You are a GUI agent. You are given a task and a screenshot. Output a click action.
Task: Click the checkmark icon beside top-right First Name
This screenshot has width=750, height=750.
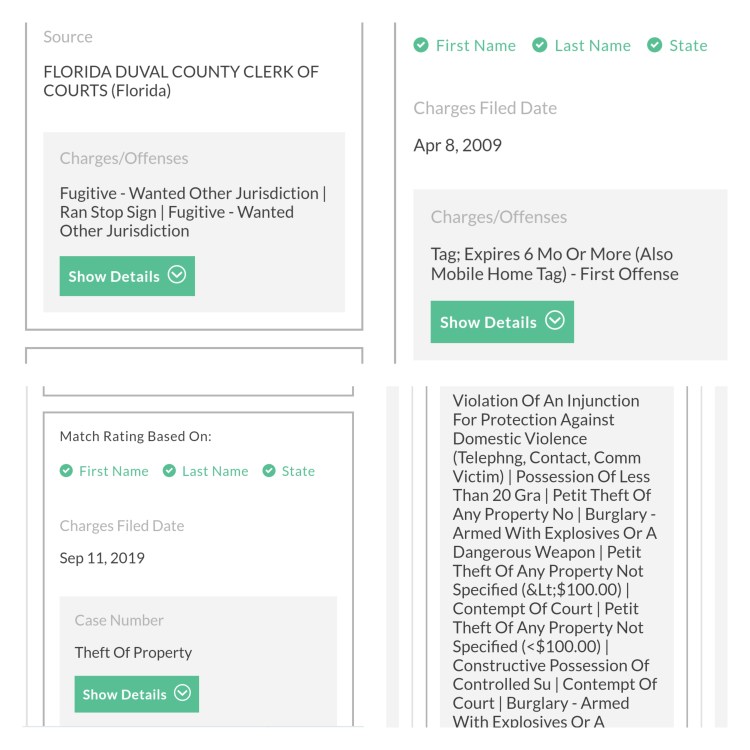pyautogui.click(x=421, y=45)
